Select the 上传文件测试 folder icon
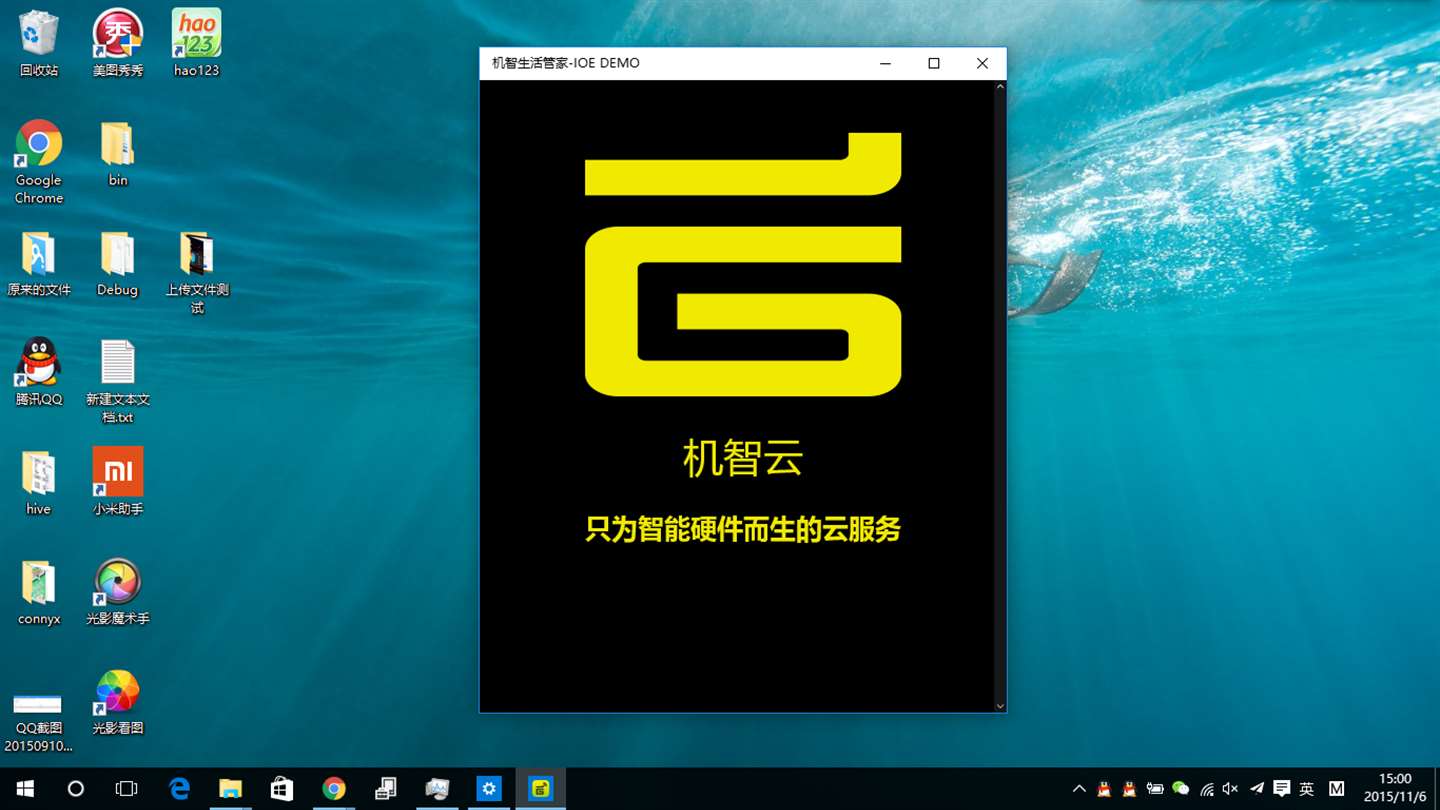The height and width of the screenshot is (810, 1440). tap(197, 273)
